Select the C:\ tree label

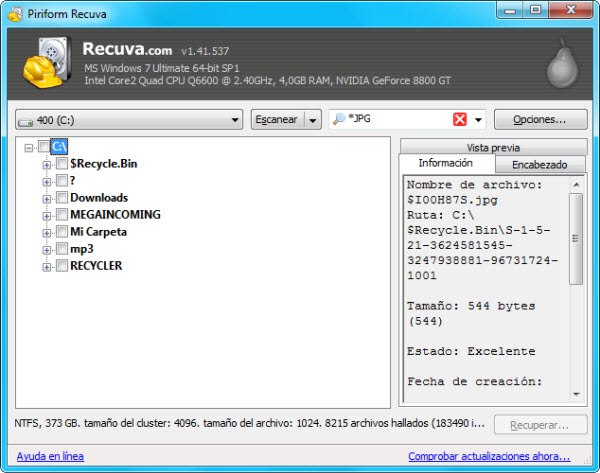pyautogui.click(x=59, y=147)
